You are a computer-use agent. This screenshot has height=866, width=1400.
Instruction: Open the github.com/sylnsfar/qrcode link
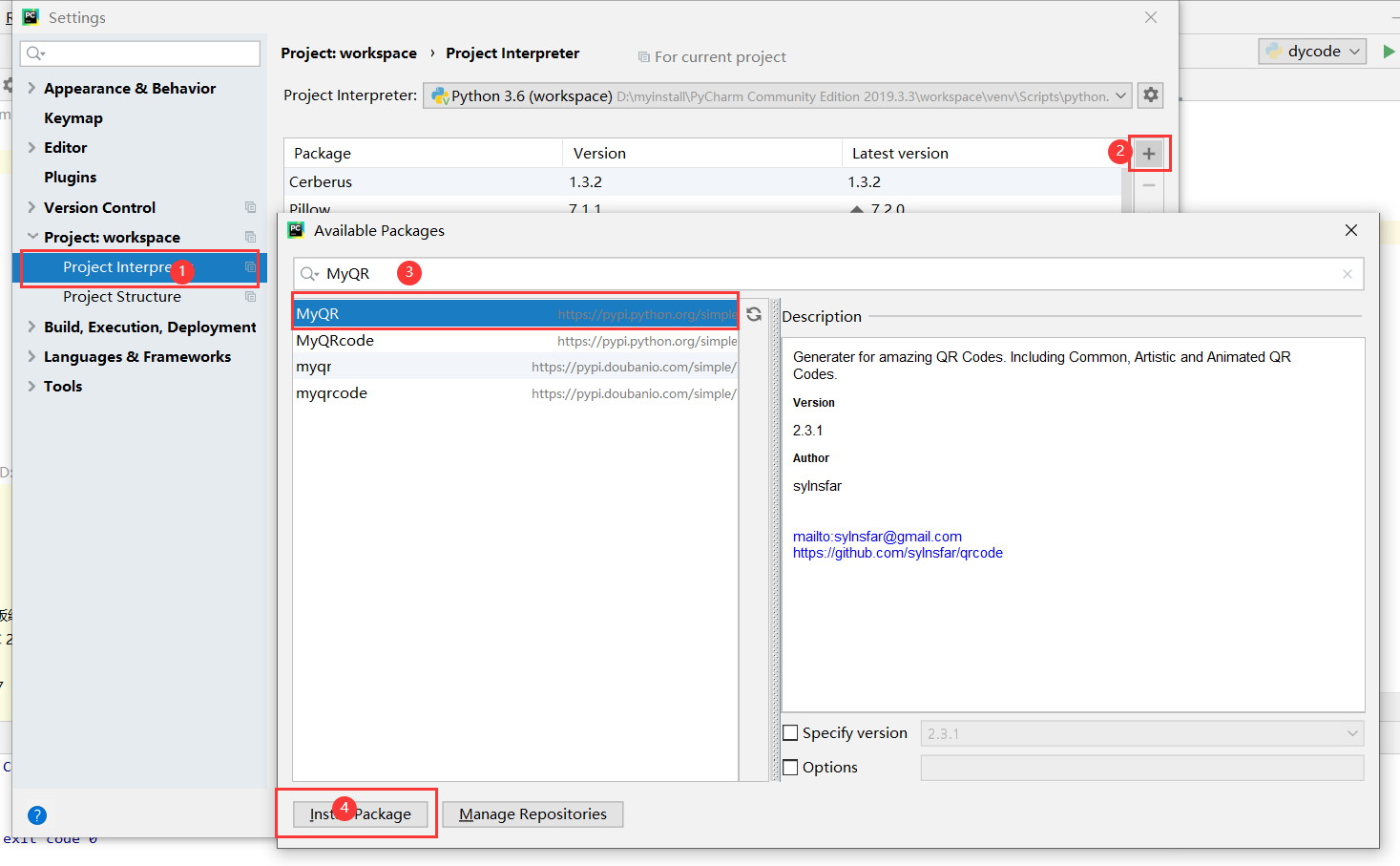pyautogui.click(x=898, y=553)
